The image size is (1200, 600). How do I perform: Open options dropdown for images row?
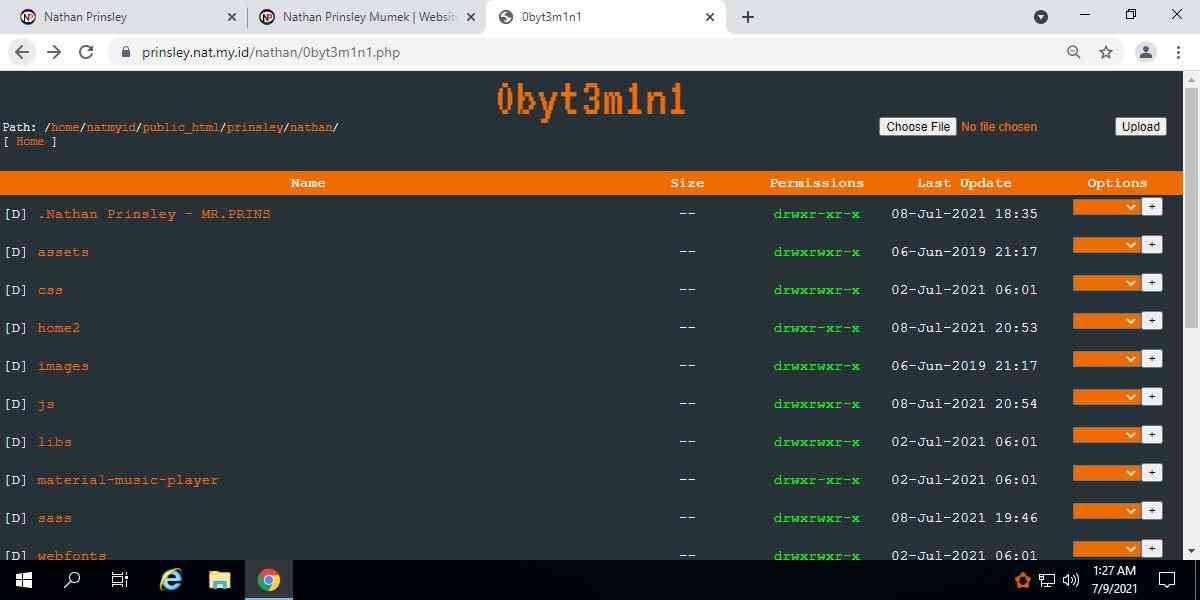1106,359
